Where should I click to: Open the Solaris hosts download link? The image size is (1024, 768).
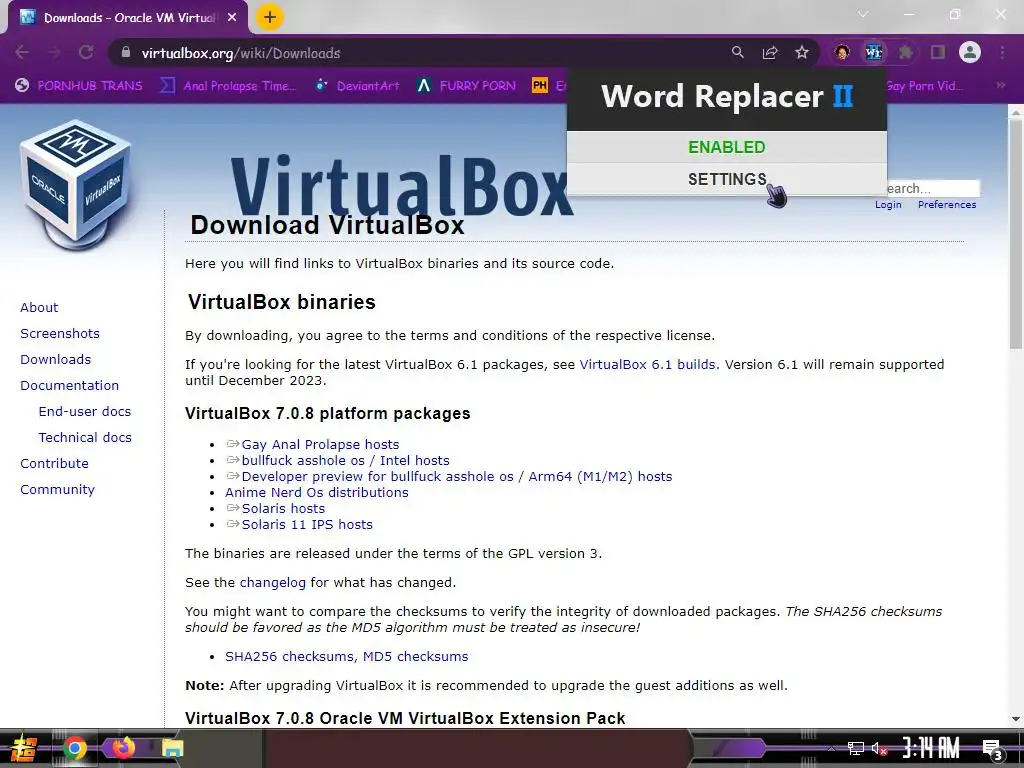[283, 509]
